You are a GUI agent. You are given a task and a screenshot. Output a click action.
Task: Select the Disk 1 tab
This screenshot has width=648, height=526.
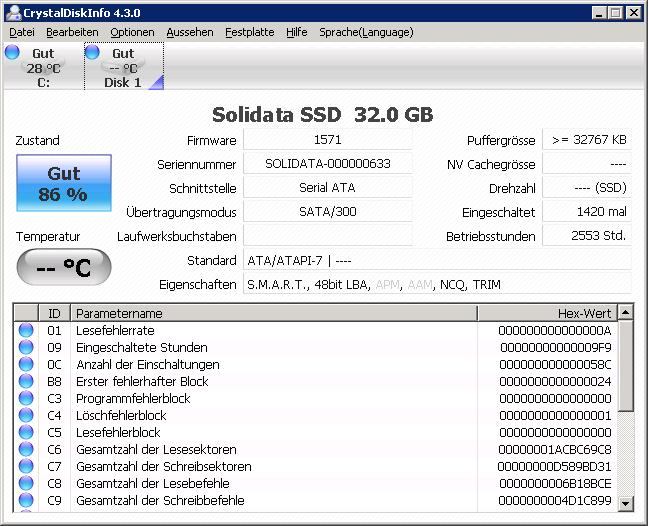click(x=124, y=66)
